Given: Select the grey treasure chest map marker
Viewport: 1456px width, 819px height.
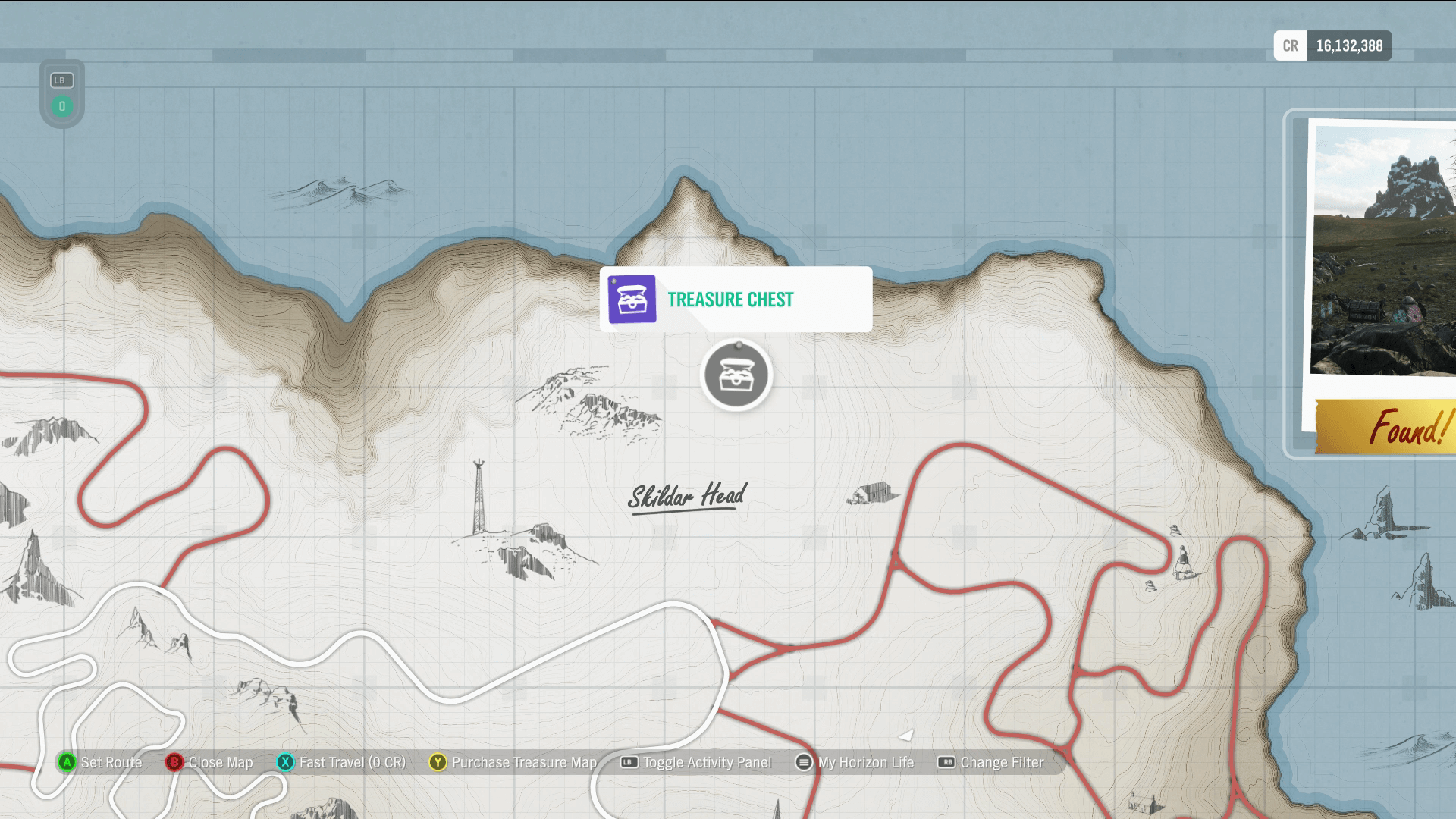Looking at the screenshot, I should point(736,375).
